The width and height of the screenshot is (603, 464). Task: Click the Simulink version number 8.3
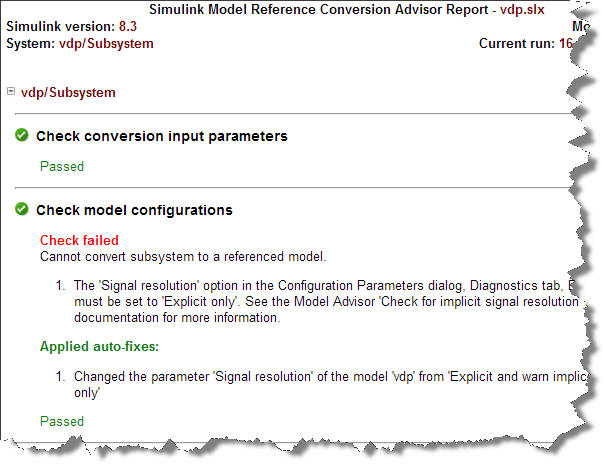127,26
